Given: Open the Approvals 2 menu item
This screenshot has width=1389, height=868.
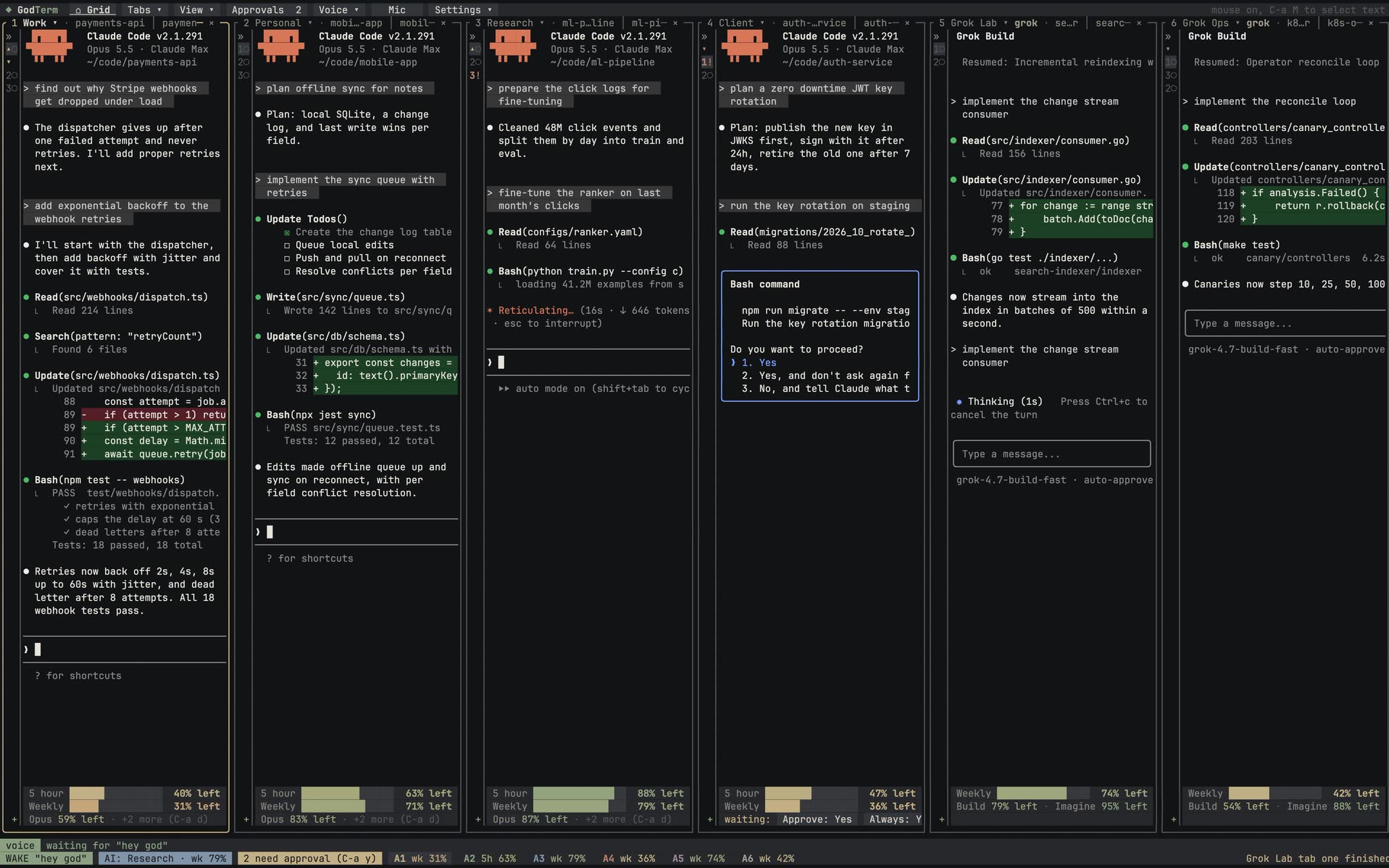Looking at the screenshot, I should pos(266,9).
